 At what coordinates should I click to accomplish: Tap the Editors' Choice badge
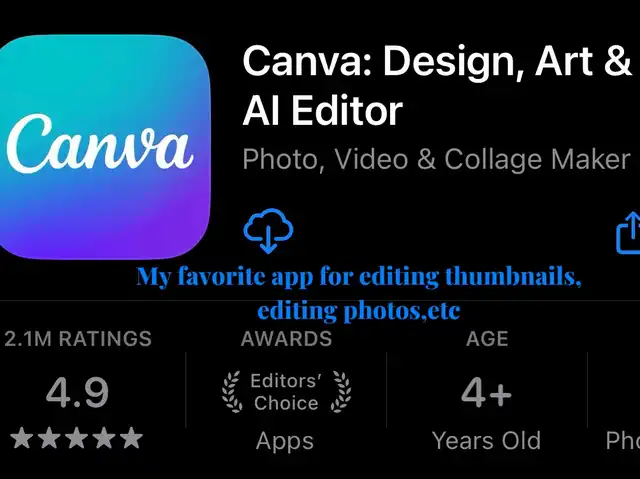coord(286,392)
